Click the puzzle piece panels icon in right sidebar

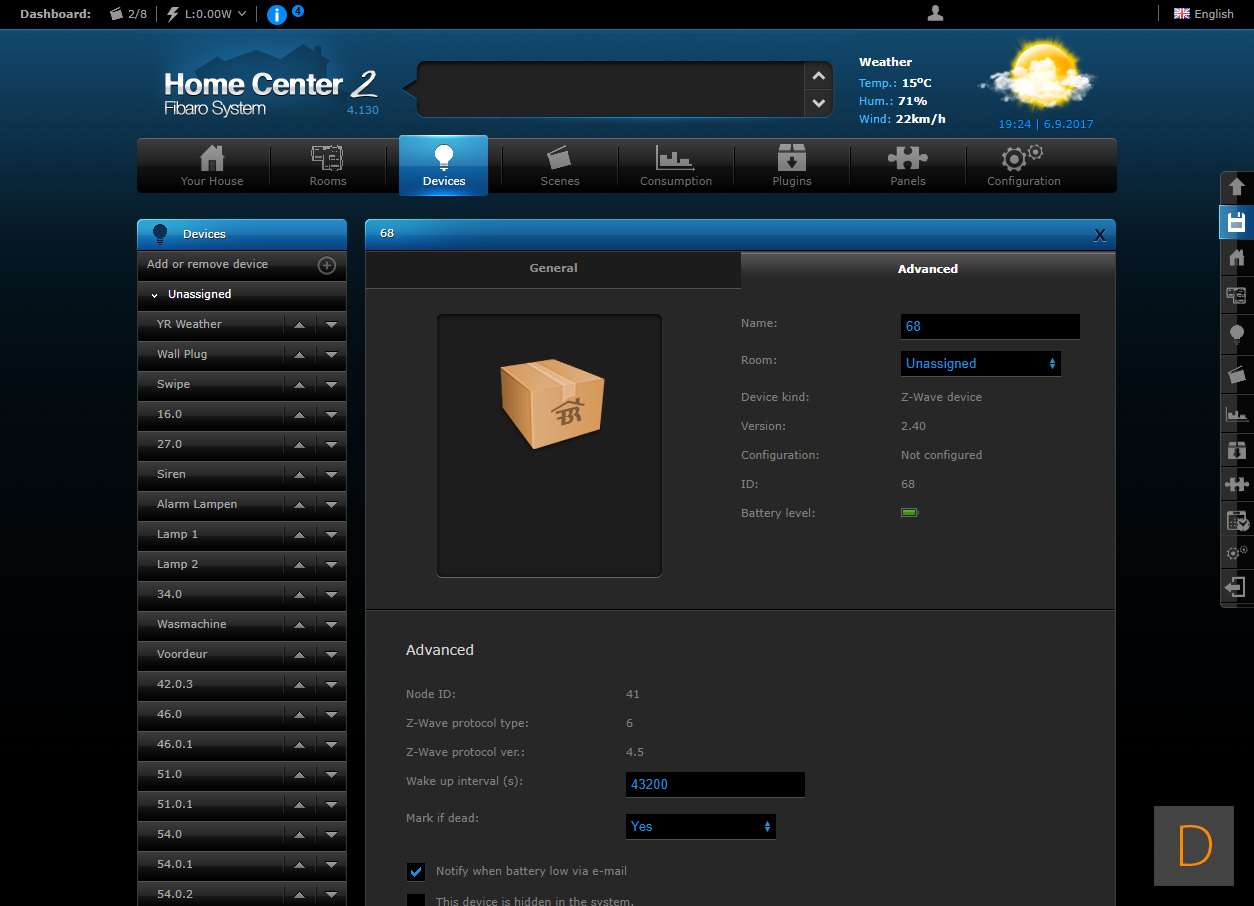tap(1236, 485)
